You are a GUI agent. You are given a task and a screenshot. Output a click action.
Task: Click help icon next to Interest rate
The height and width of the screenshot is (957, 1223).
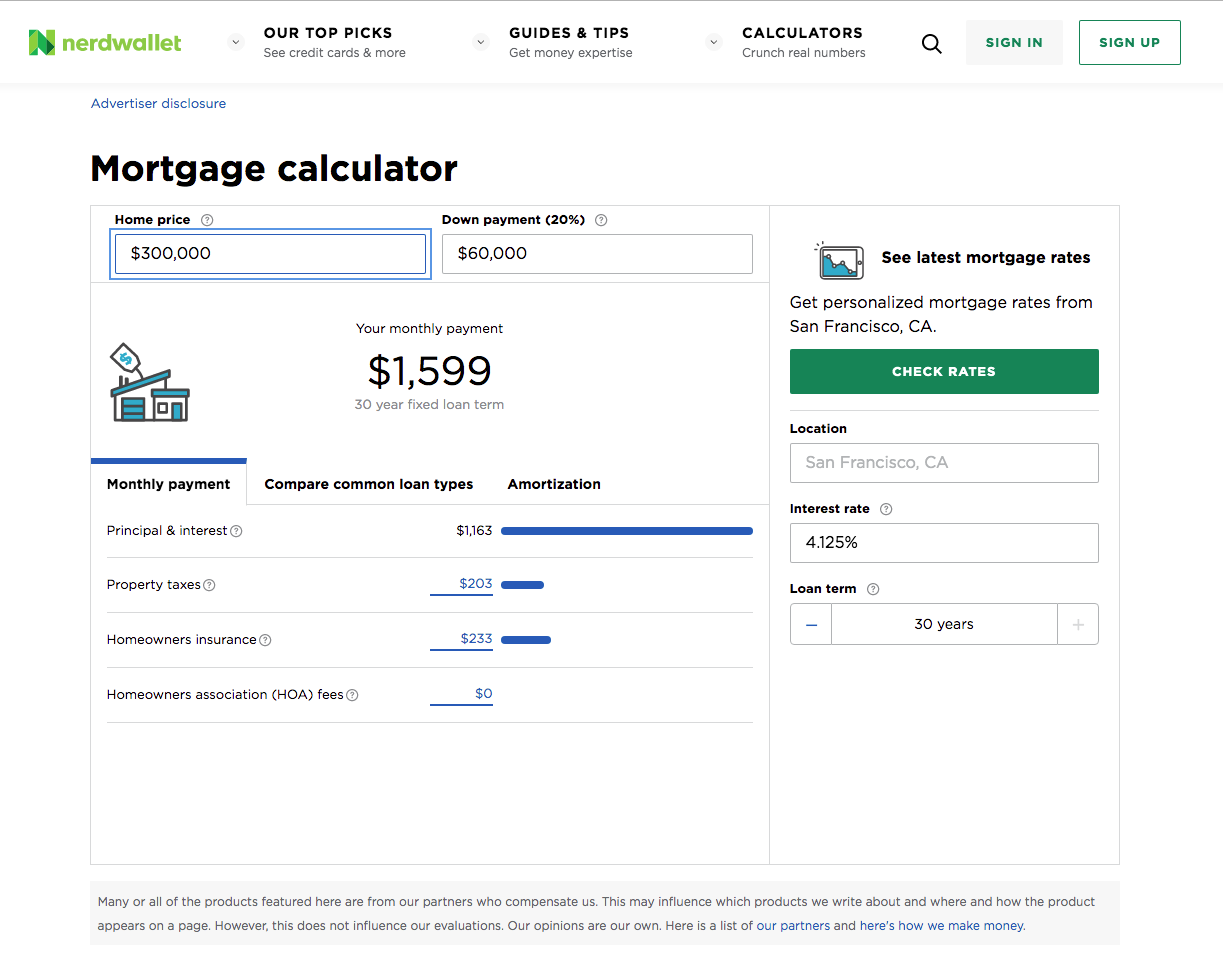click(886, 509)
